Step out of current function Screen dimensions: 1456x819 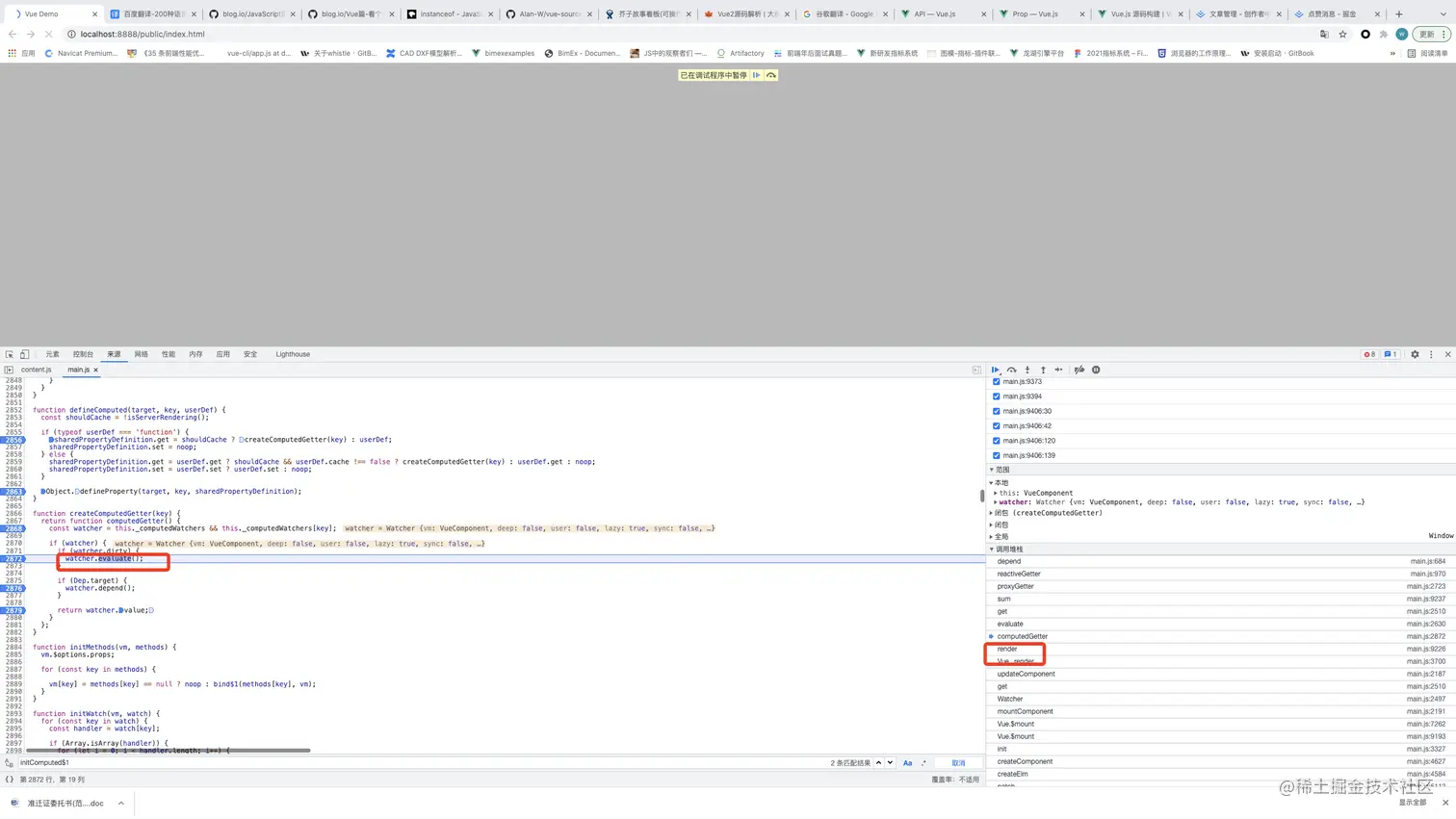[x=1043, y=370]
